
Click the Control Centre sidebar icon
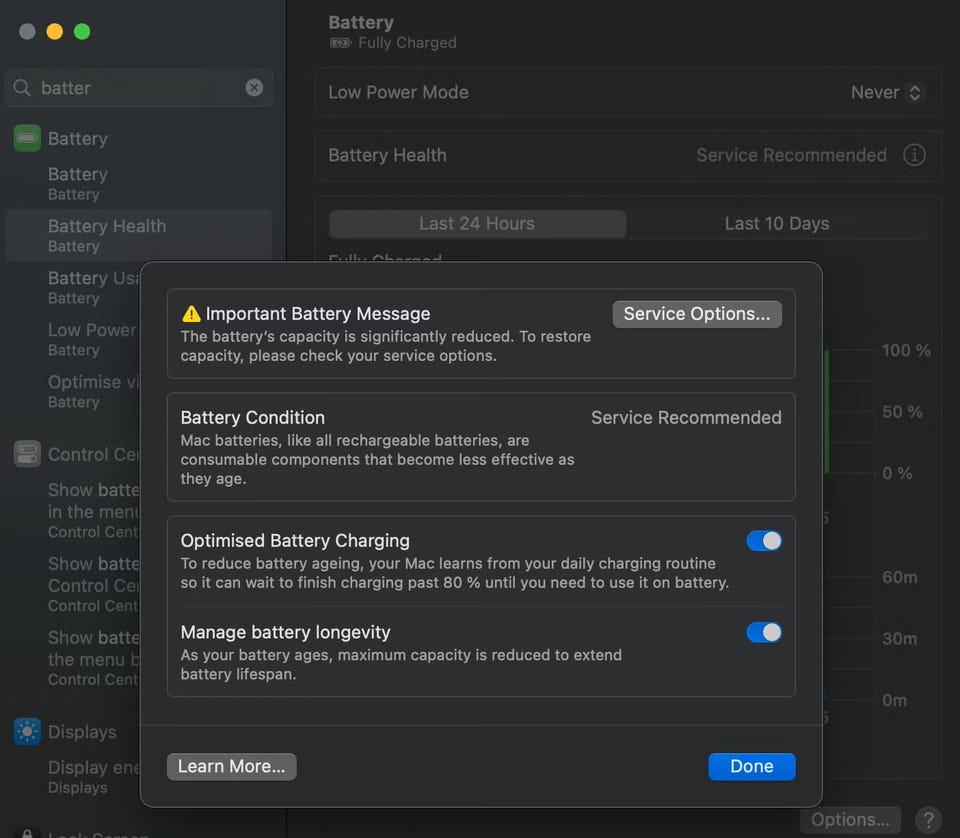[x=27, y=454]
